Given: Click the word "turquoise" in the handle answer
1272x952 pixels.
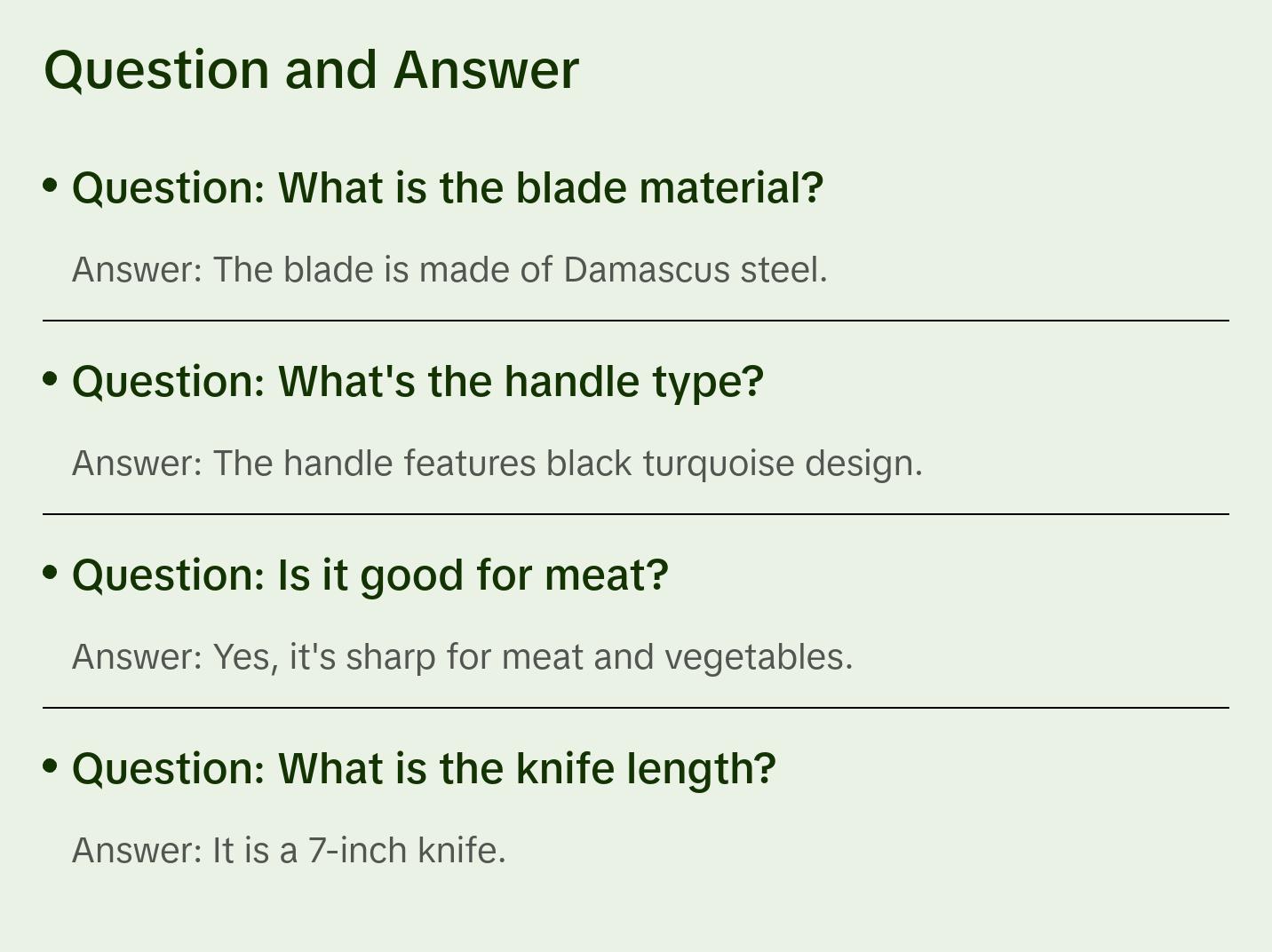Looking at the screenshot, I should pyautogui.click(x=719, y=463).
